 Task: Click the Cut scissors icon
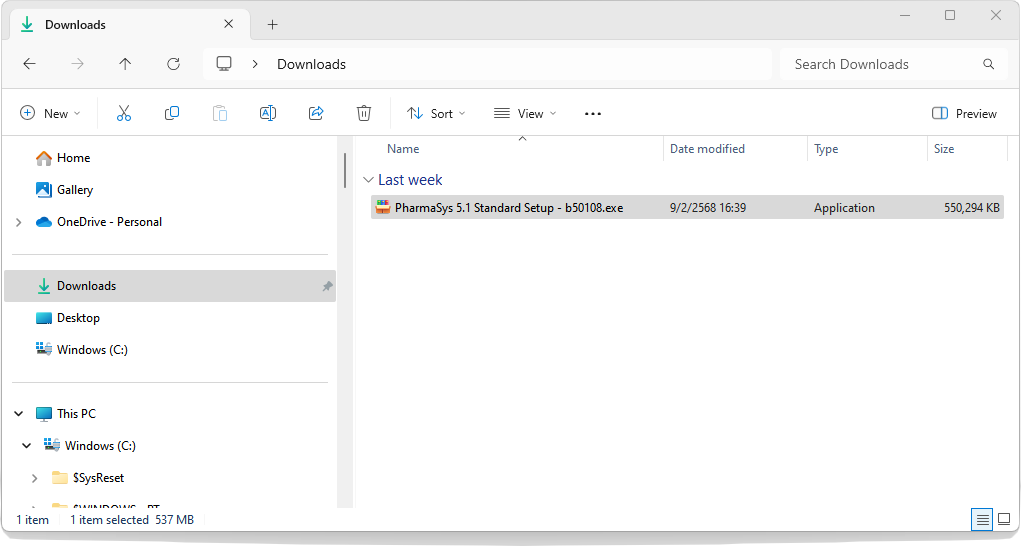[124, 113]
